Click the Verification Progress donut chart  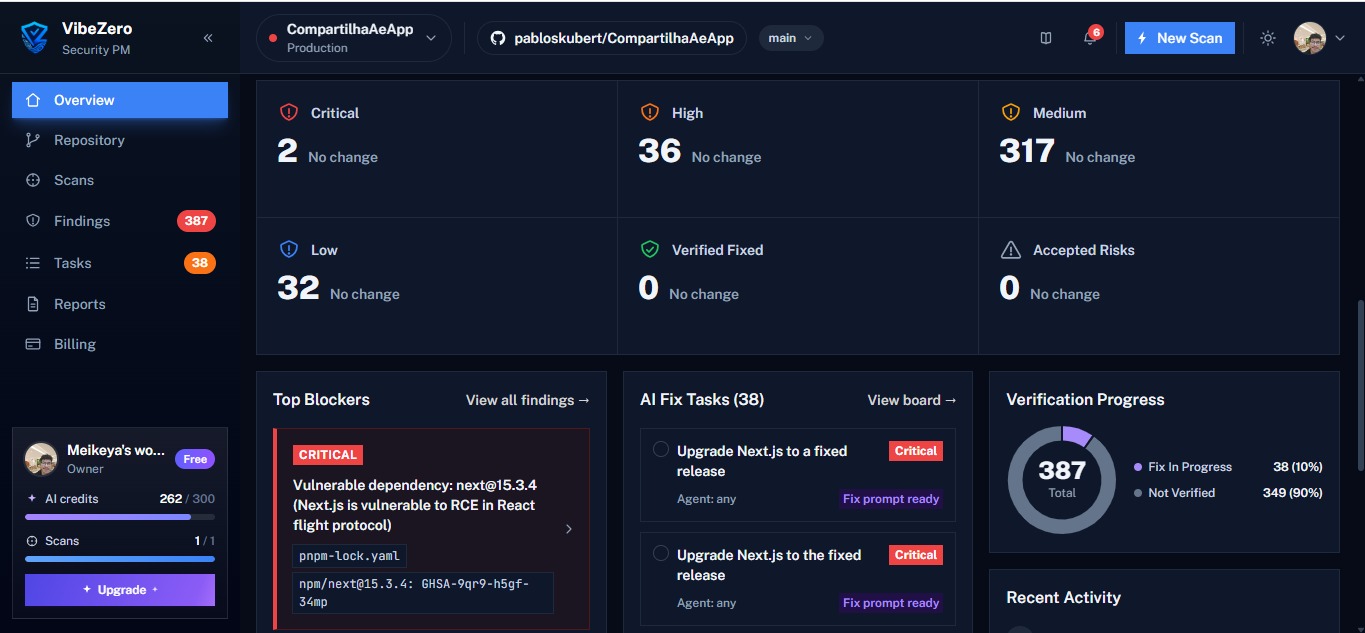(x=1062, y=480)
